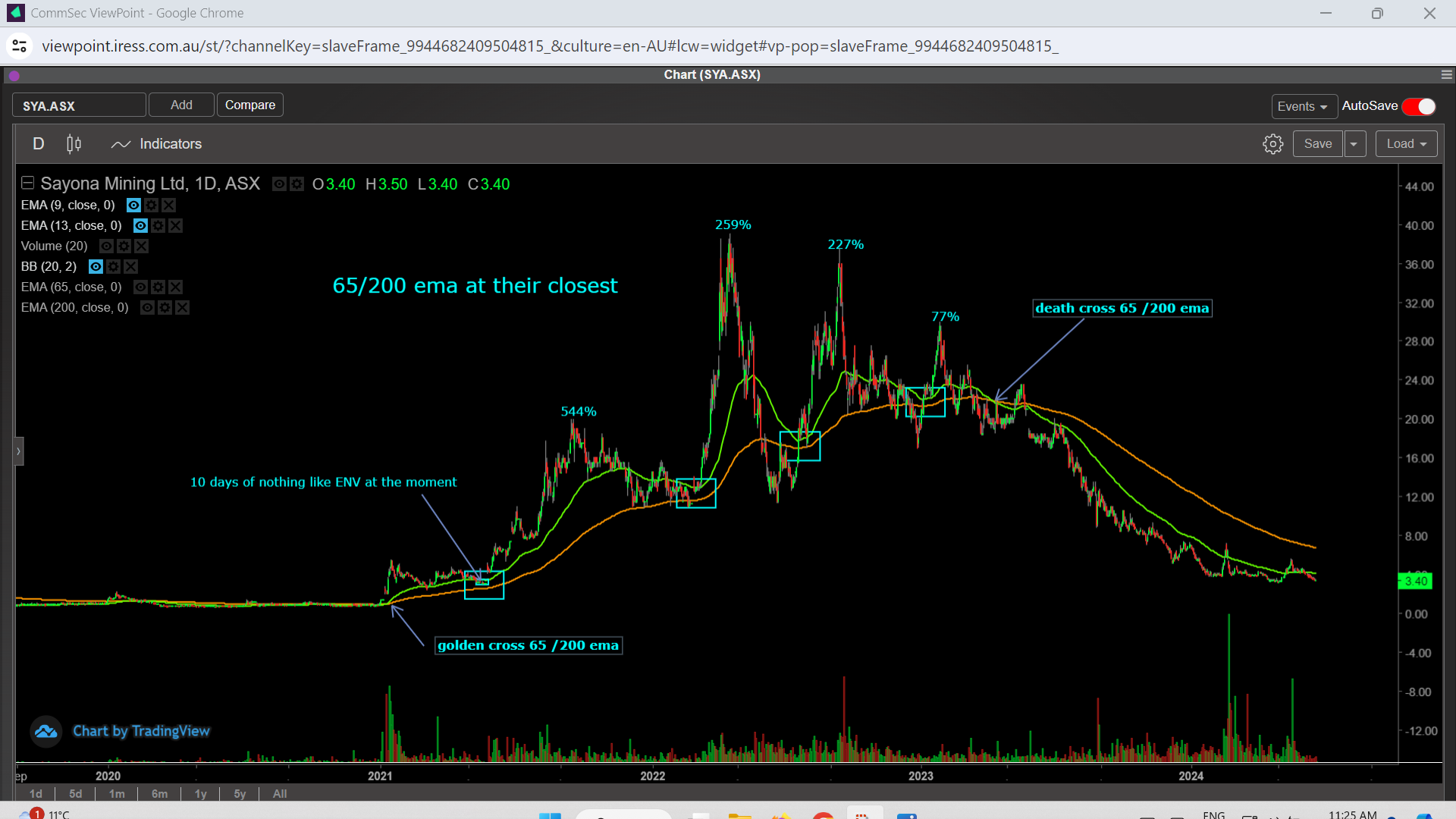The image size is (1456, 819).
Task: Open settings for Volume (20) indicator
Action: click(x=124, y=246)
